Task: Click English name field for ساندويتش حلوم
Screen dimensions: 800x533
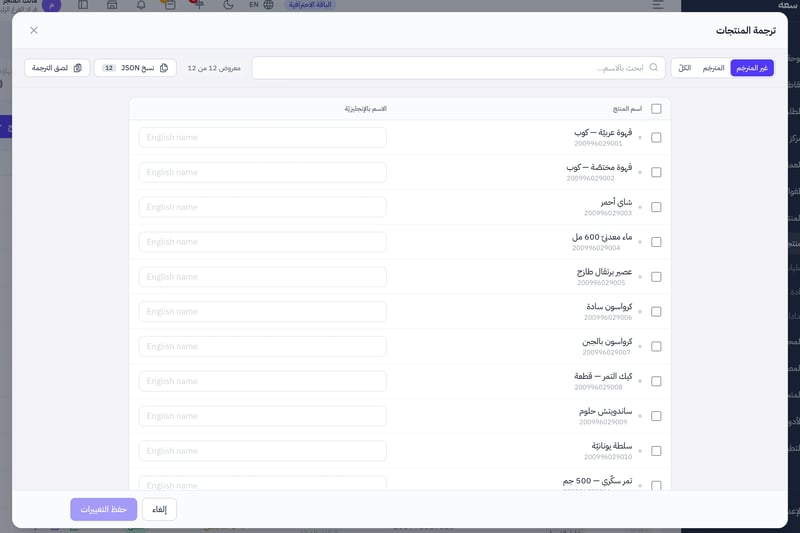Action: [263, 416]
